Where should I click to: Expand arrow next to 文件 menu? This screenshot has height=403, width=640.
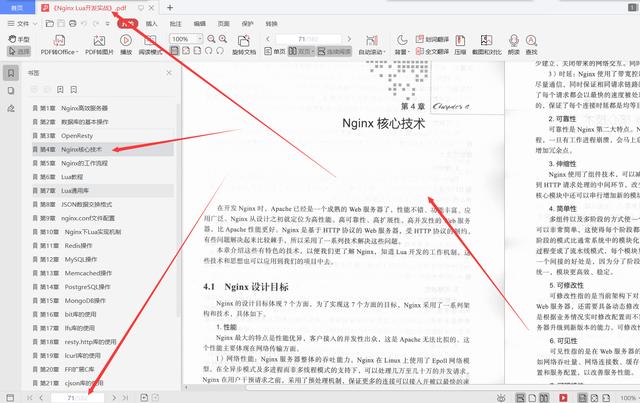[35, 24]
